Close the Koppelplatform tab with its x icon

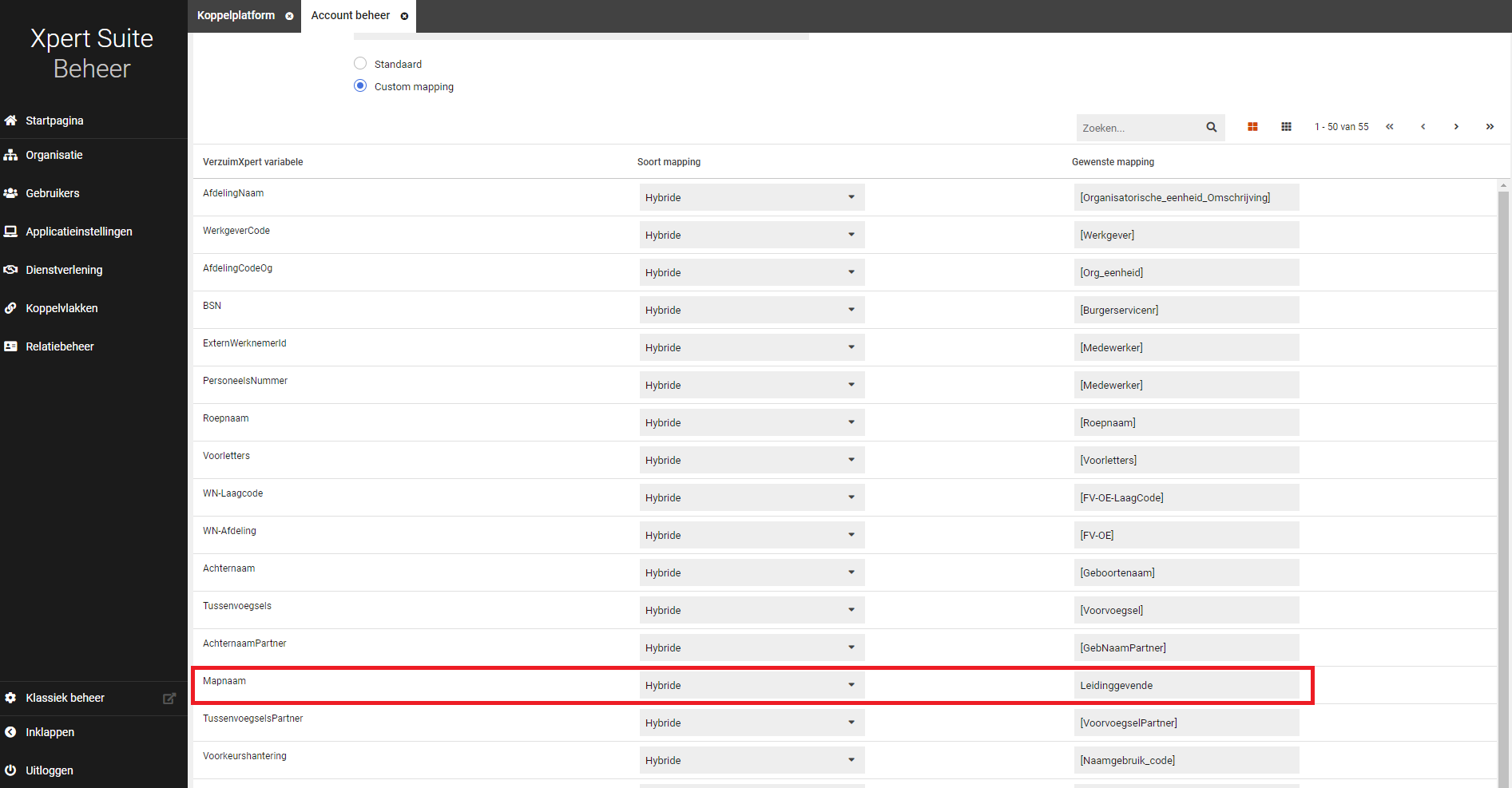coord(289,16)
